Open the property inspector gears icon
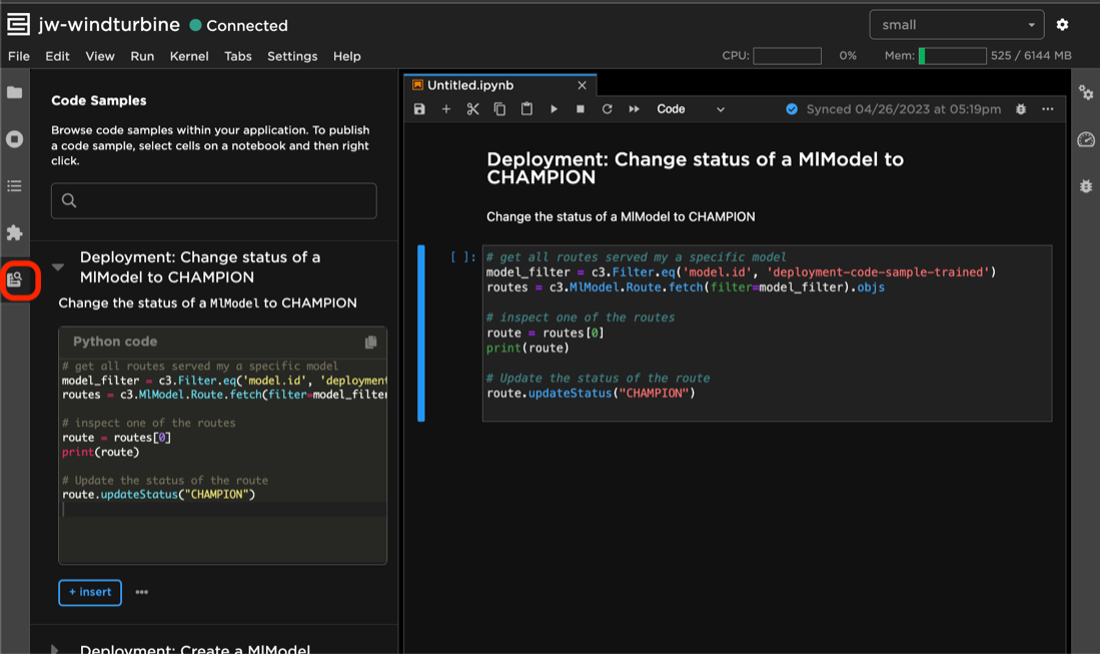Viewport: 1100px width, 656px height. coord(1086,93)
